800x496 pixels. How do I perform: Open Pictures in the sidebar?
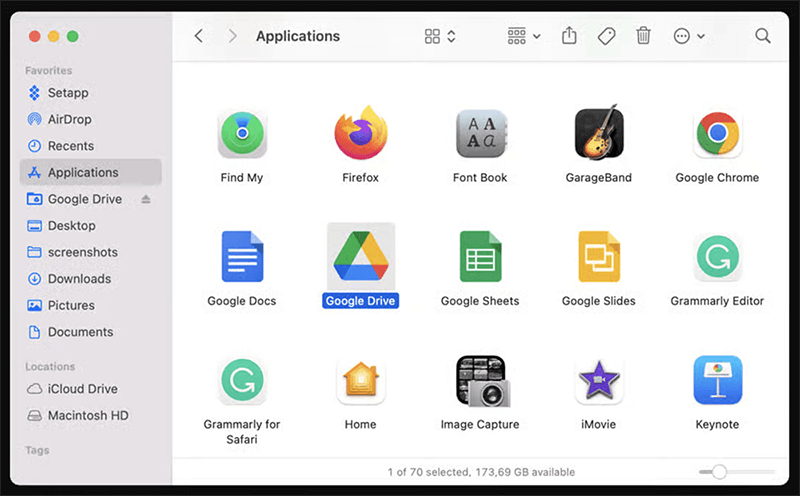91,305
